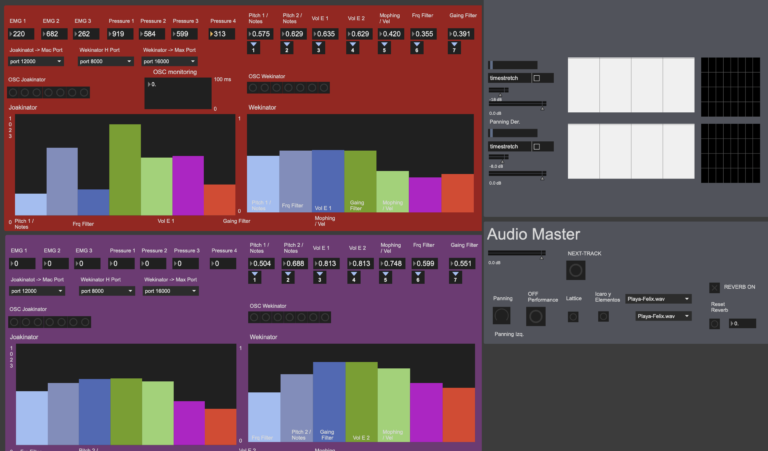Click the OSC monitoring number box
The height and width of the screenshot is (451, 768).
tap(178, 93)
